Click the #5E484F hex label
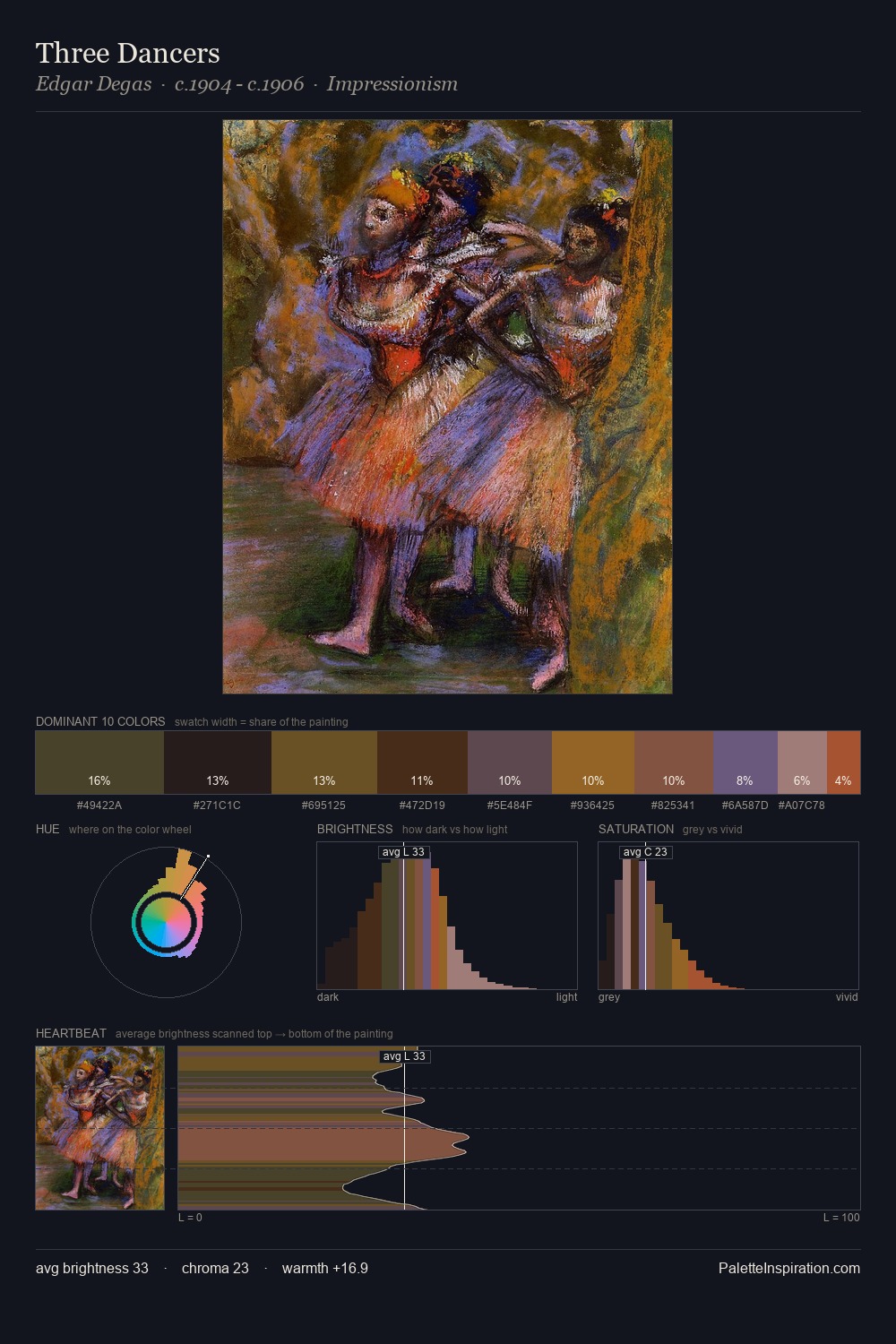896x1344 pixels. 510,806
